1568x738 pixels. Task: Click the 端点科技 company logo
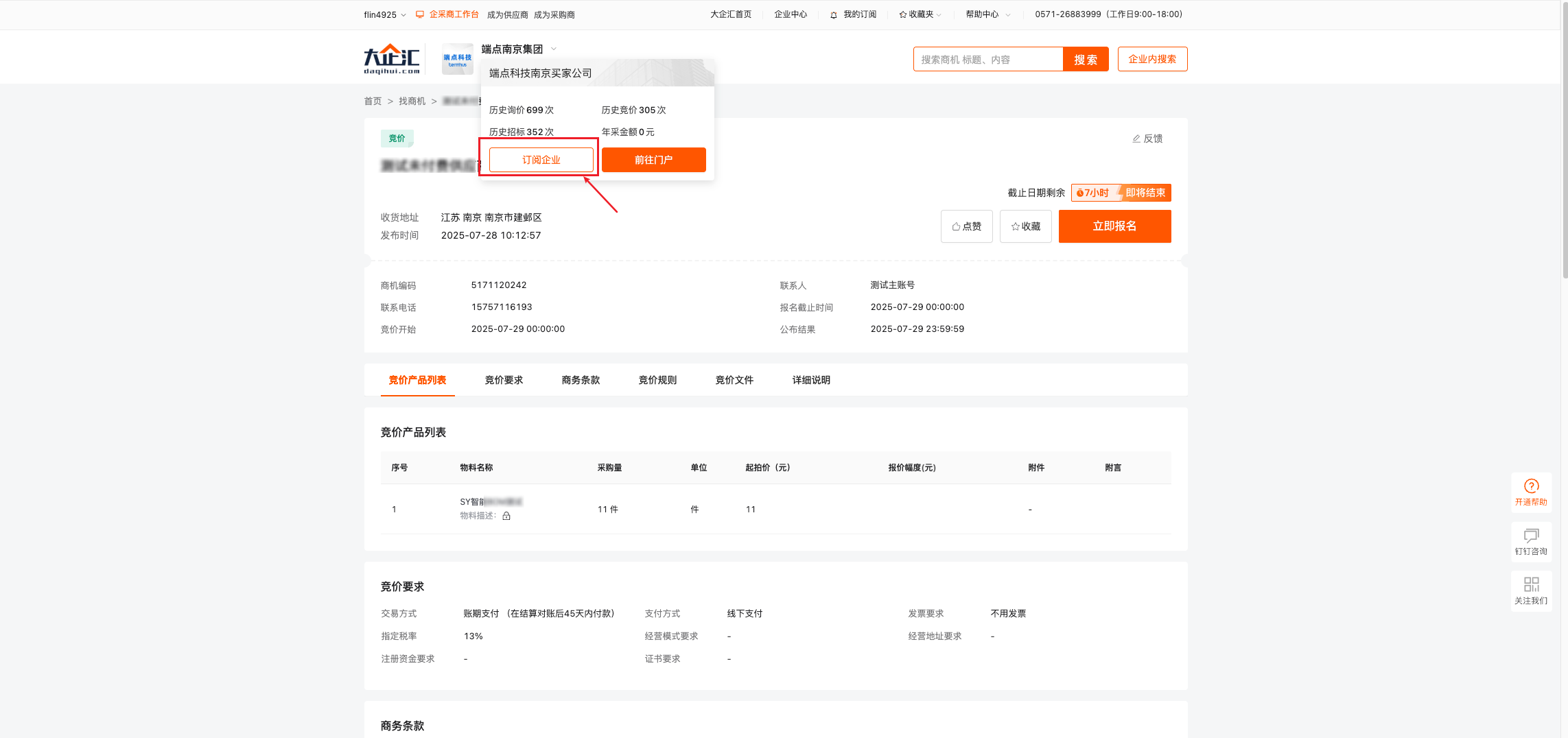(456, 59)
